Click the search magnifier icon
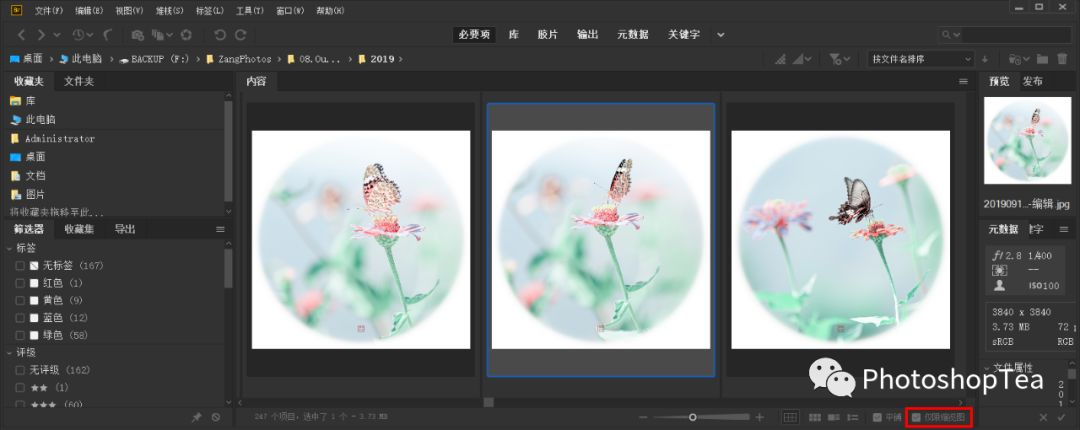This screenshot has width=1080, height=430. tap(946, 34)
